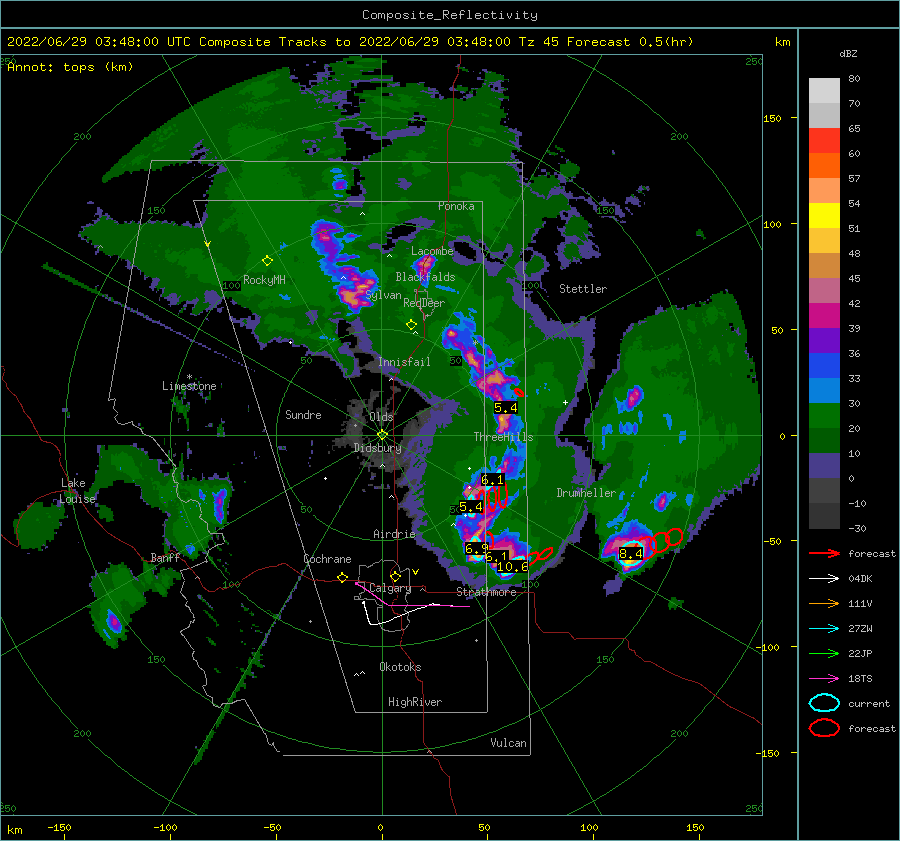Click the Vulcan city label
Image resolution: width=900 pixels, height=841 pixels.
[508, 743]
